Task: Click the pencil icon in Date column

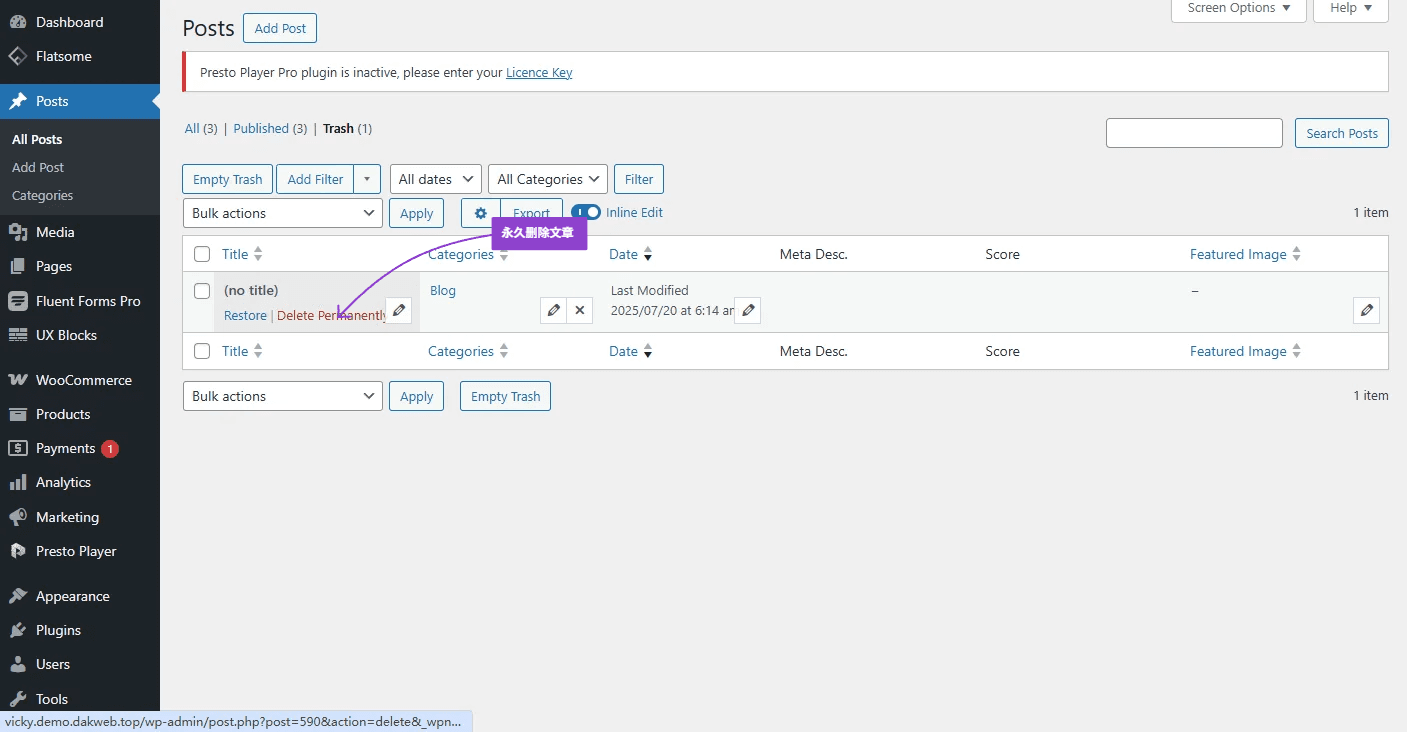Action: point(747,310)
